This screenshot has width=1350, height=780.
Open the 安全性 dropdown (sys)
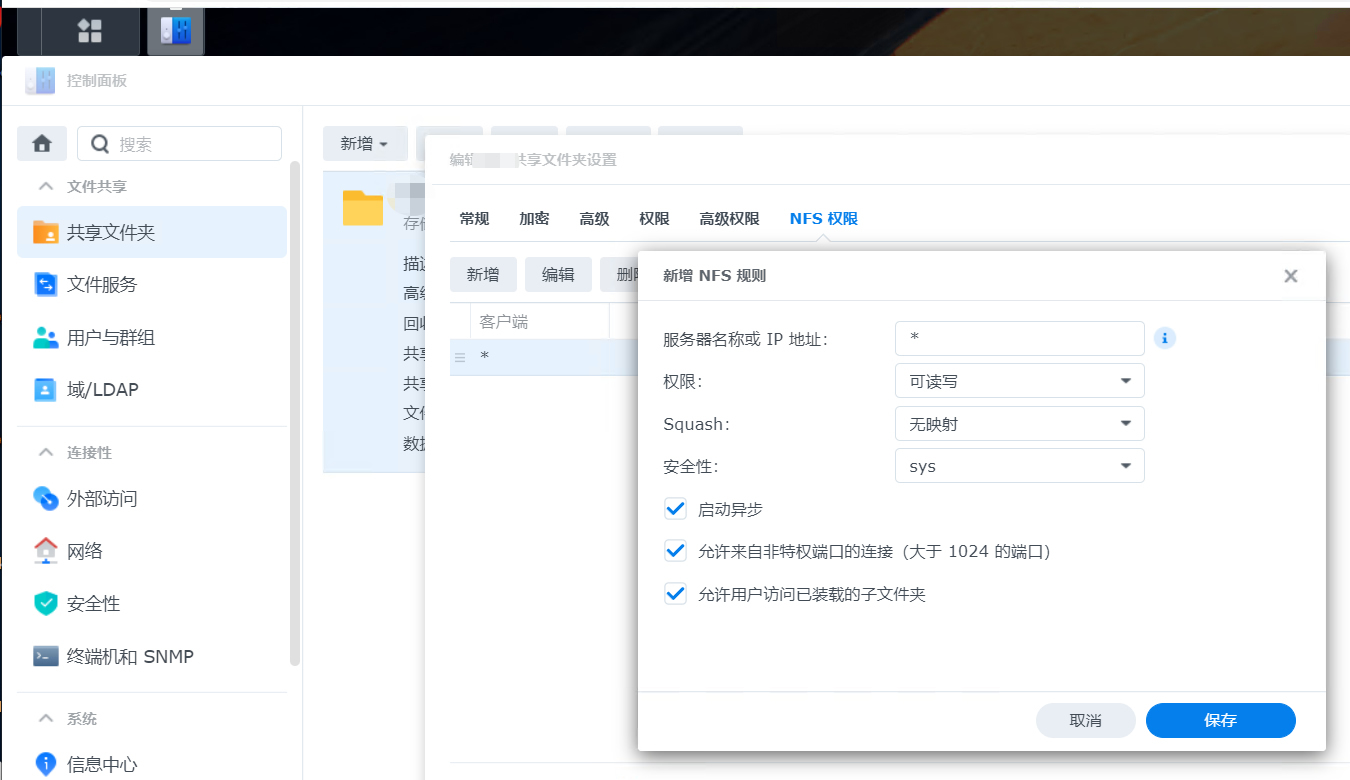click(1020, 466)
